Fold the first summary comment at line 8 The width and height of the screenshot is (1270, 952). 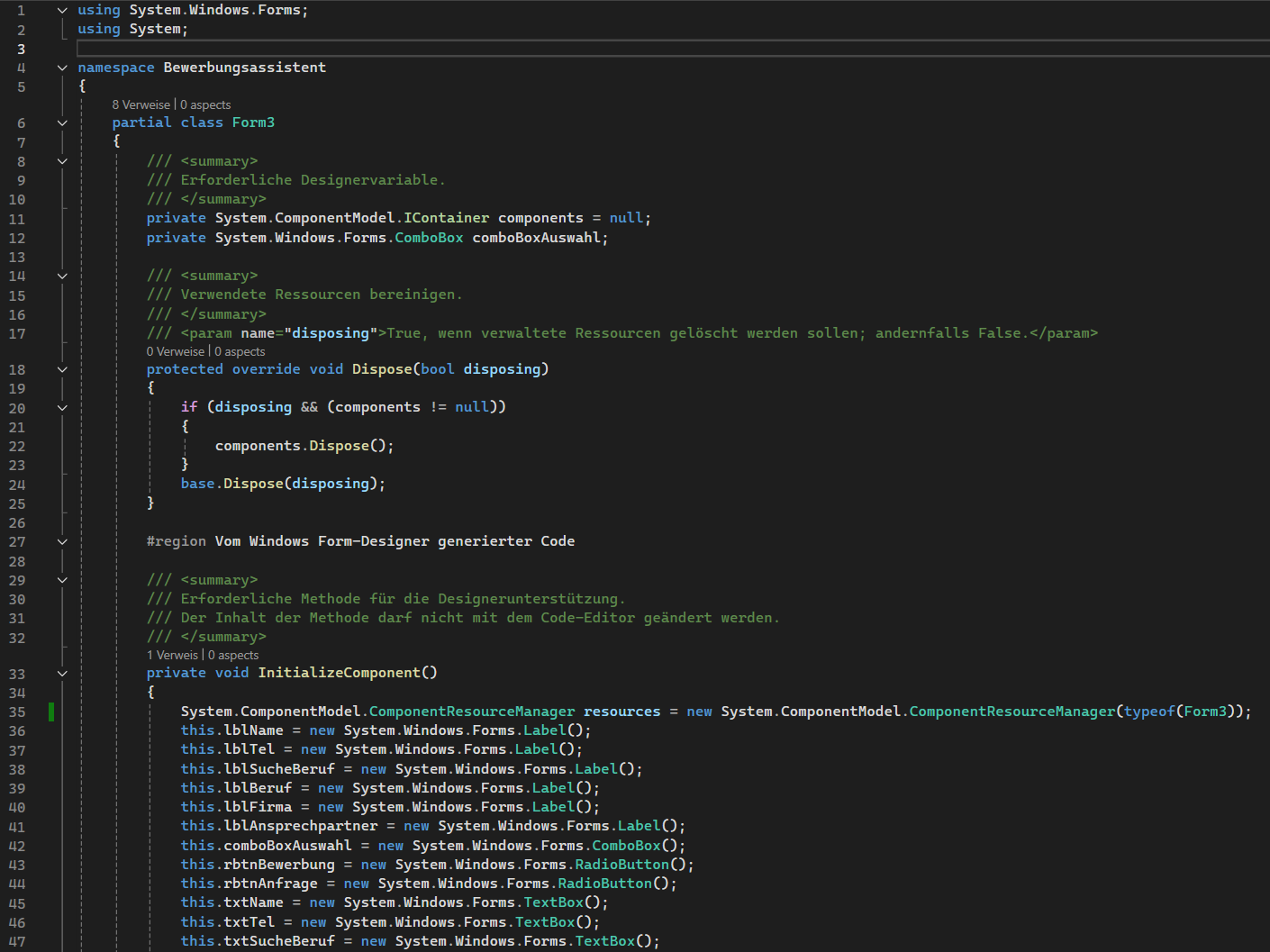pyautogui.click(x=62, y=161)
